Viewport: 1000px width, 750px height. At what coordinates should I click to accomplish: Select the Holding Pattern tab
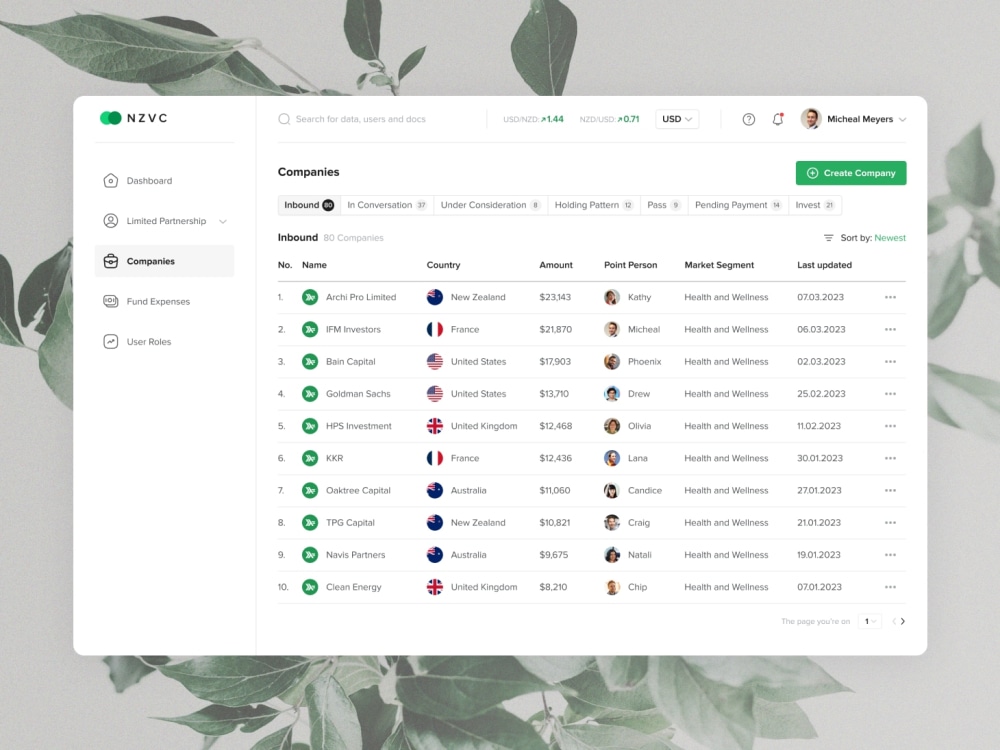point(593,205)
